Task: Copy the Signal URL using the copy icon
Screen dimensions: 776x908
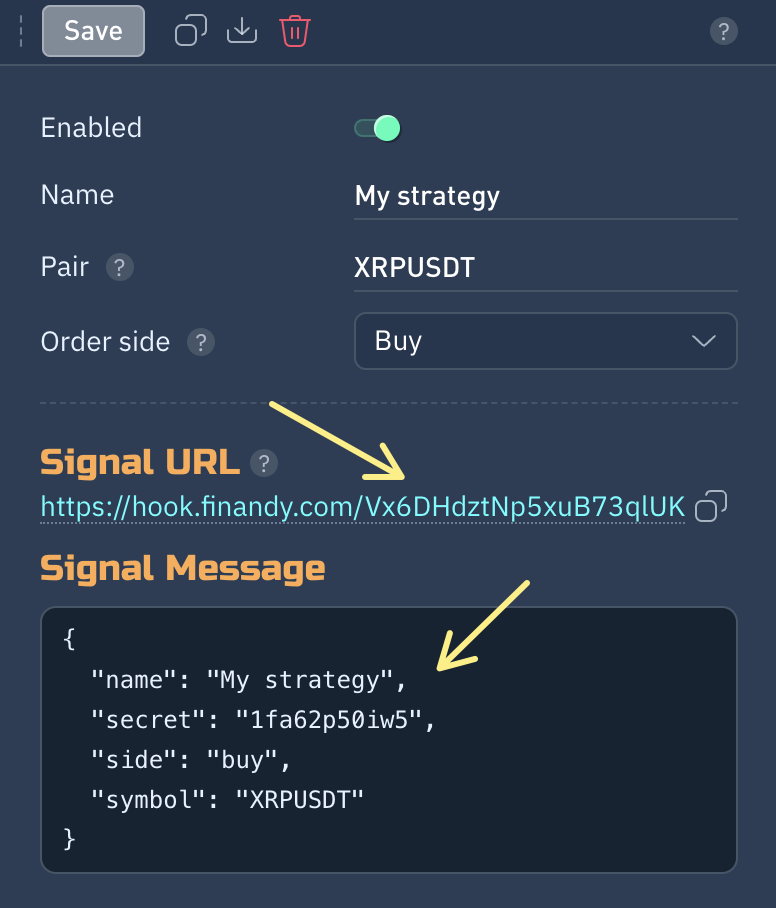Action: point(710,506)
